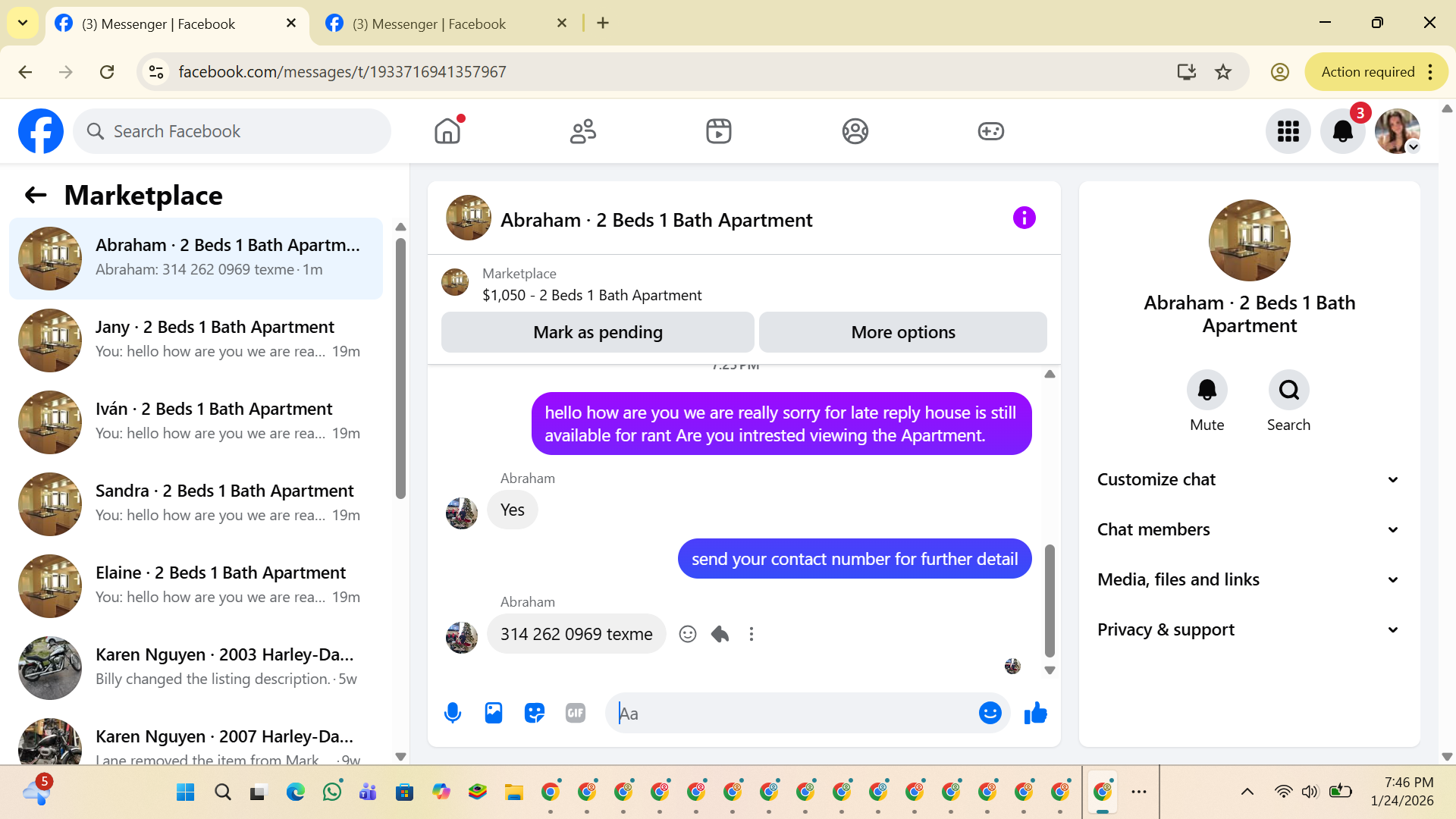Click Mark as pending button

point(598,332)
